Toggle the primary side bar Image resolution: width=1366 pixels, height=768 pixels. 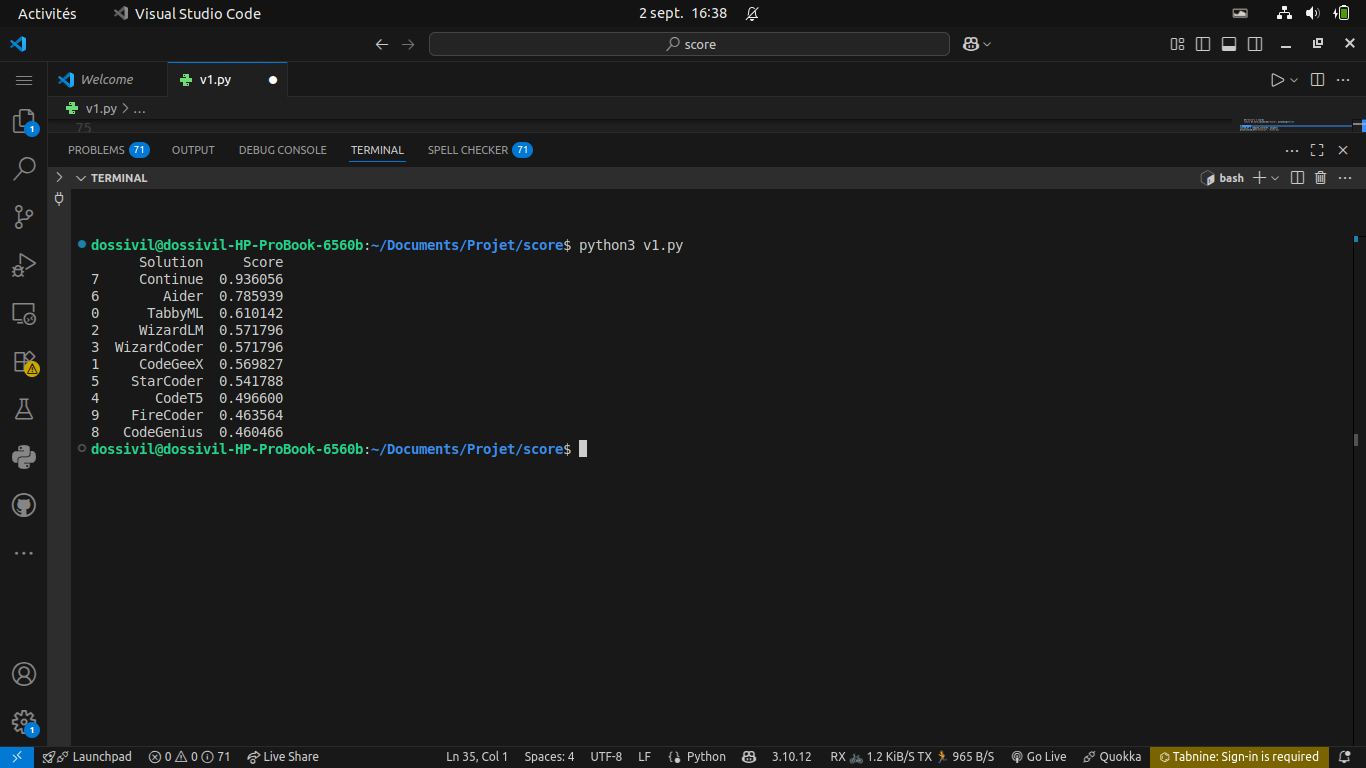[x=1203, y=44]
